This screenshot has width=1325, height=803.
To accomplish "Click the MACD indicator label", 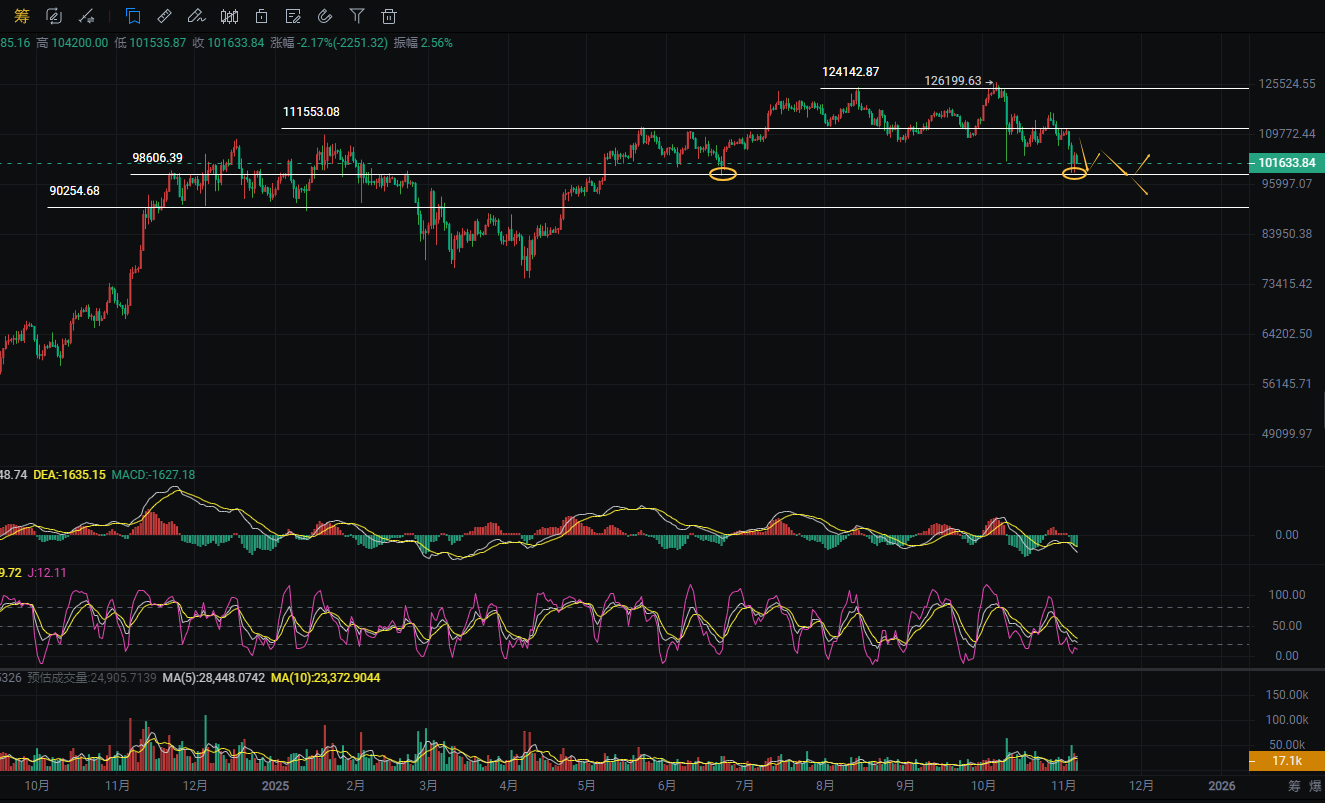I will [x=153, y=475].
